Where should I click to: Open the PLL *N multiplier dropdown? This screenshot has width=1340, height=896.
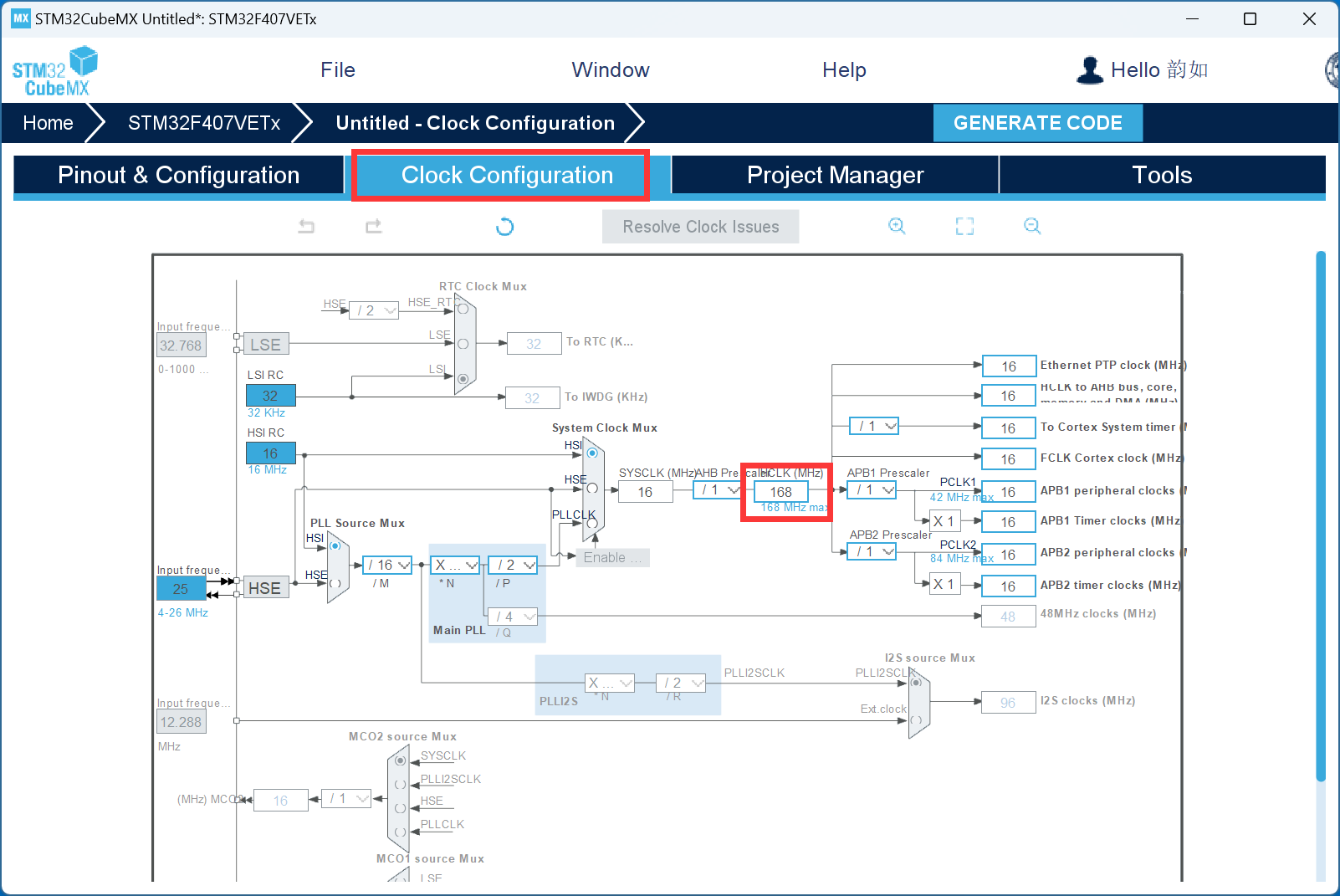coord(455,566)
